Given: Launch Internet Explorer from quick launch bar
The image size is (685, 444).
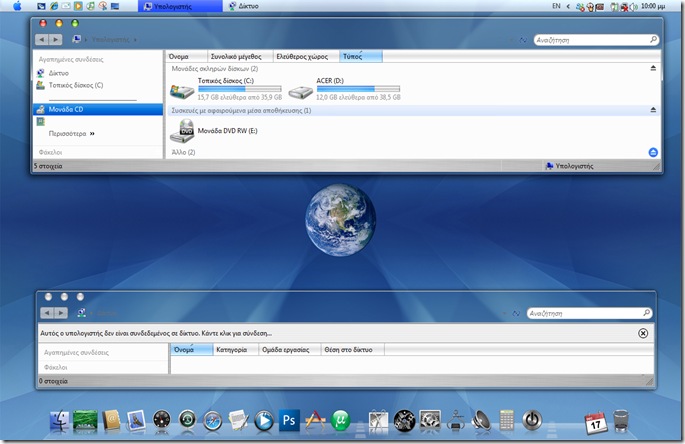Looking at the screenshot, I should click(x=54, y=6).
